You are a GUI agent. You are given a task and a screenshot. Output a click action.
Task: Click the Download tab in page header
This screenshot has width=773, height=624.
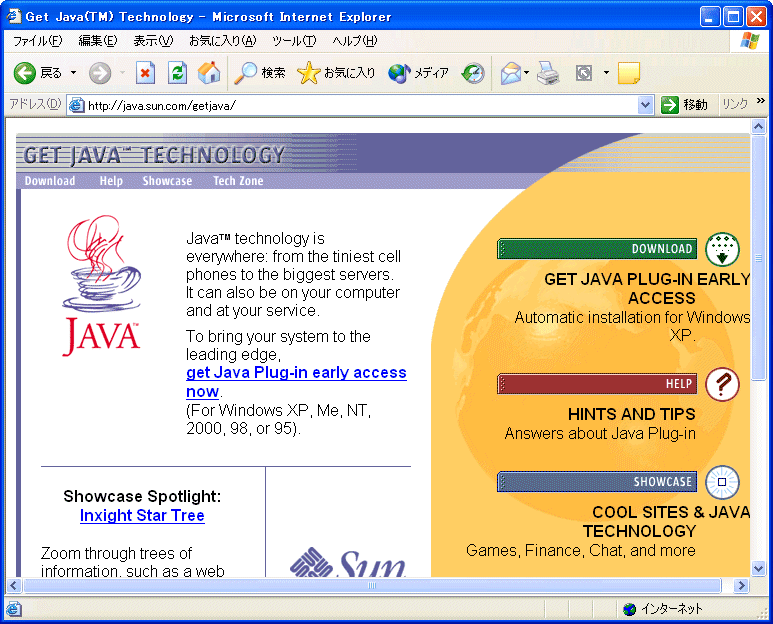[x=50, y=181]
